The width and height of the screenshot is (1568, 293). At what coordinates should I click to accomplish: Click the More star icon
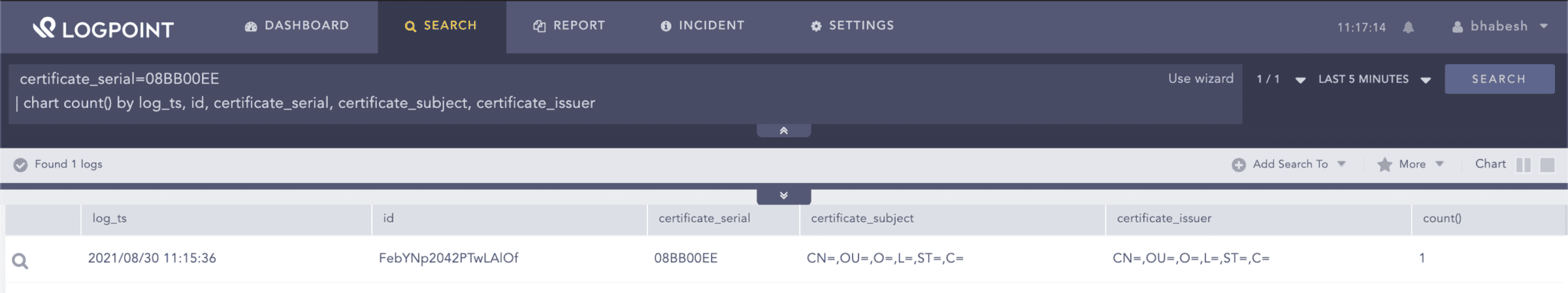[x=1384, y=164]
